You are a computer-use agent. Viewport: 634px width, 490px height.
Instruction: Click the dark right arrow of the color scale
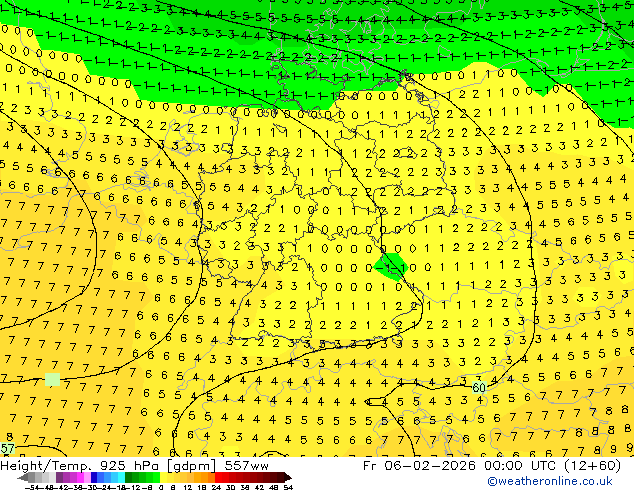coord(288,477)
